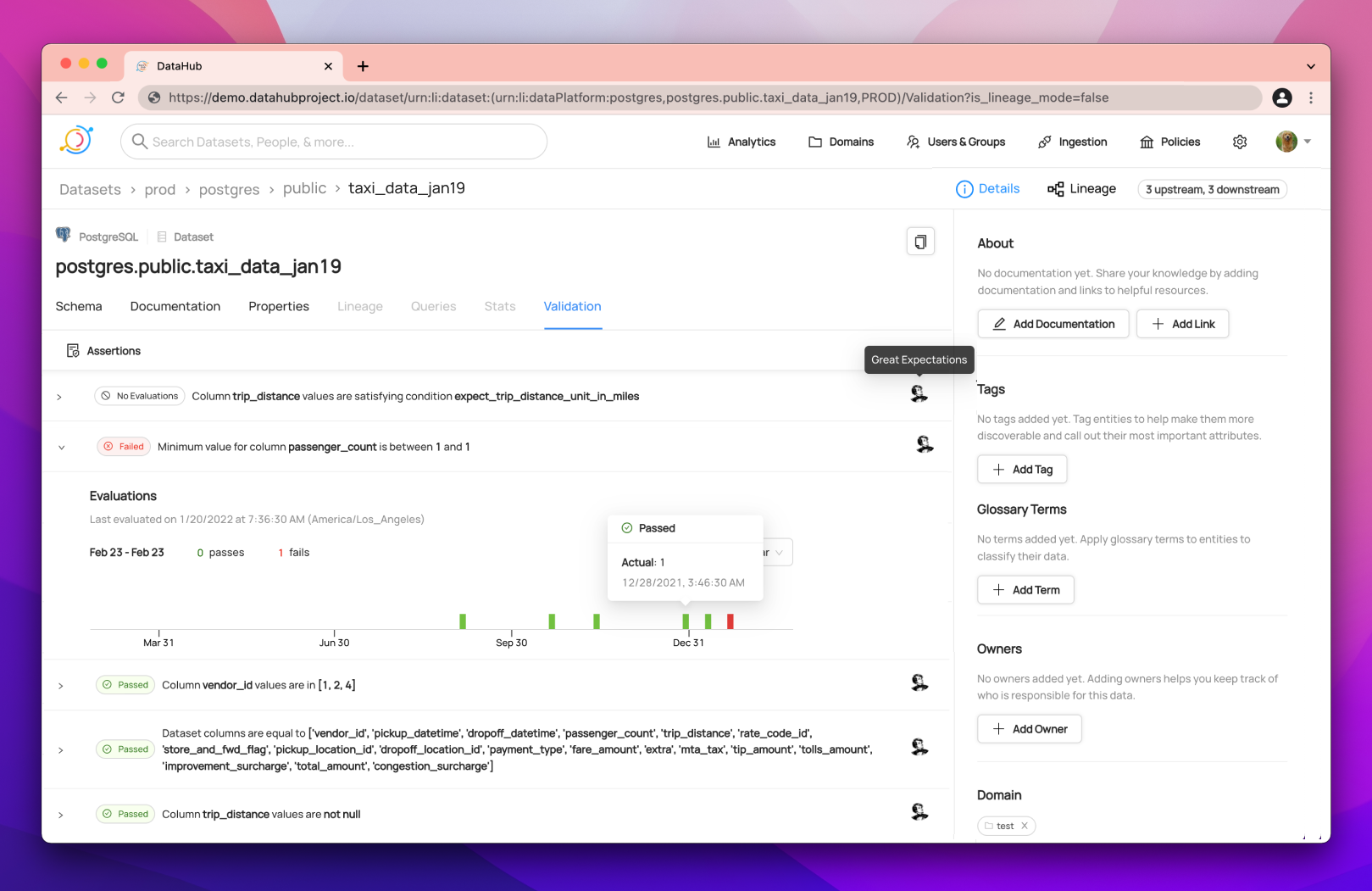The width and height of the screenshot is (1372, 891).
Task: Switch to the Schema tab
Action: [x=79, y=306]
